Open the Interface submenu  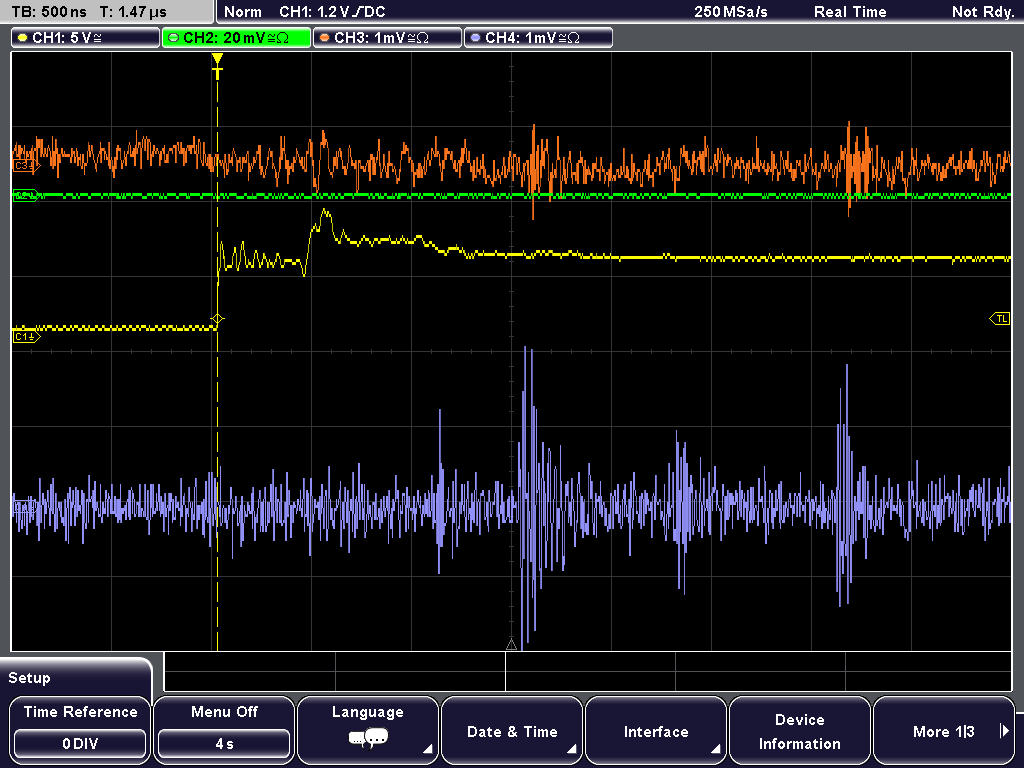pyautogui.click(x=656, y=730)
